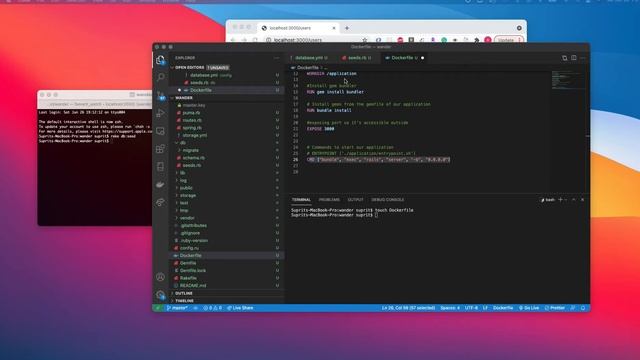Click the bookmark star in the browser address bar

click(365, 40)
